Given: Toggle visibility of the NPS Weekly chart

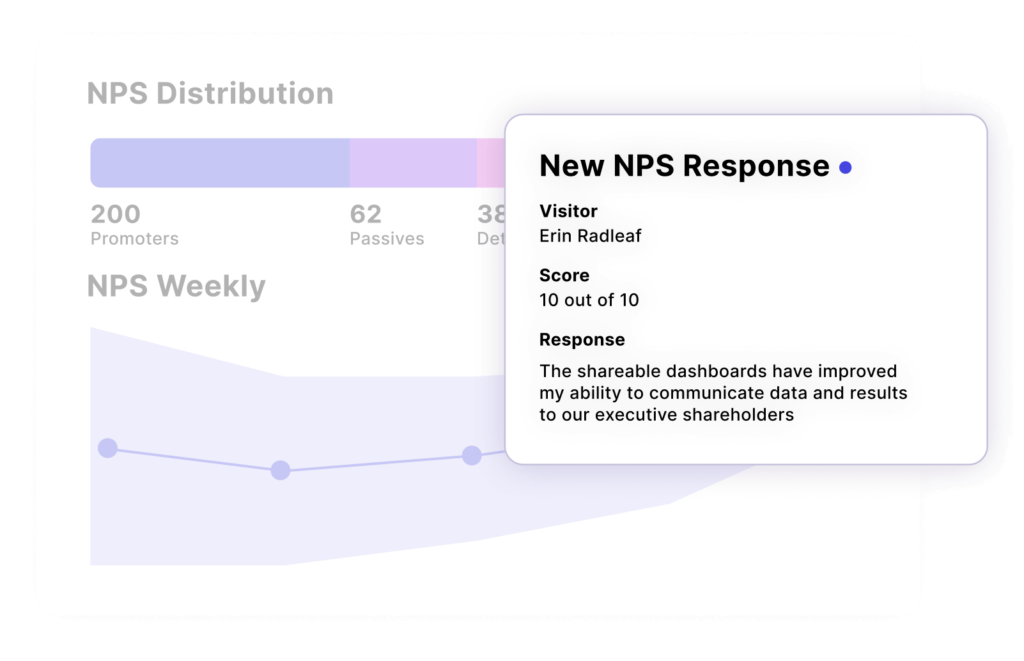Looking at the screenshot, I should [176, 287].
